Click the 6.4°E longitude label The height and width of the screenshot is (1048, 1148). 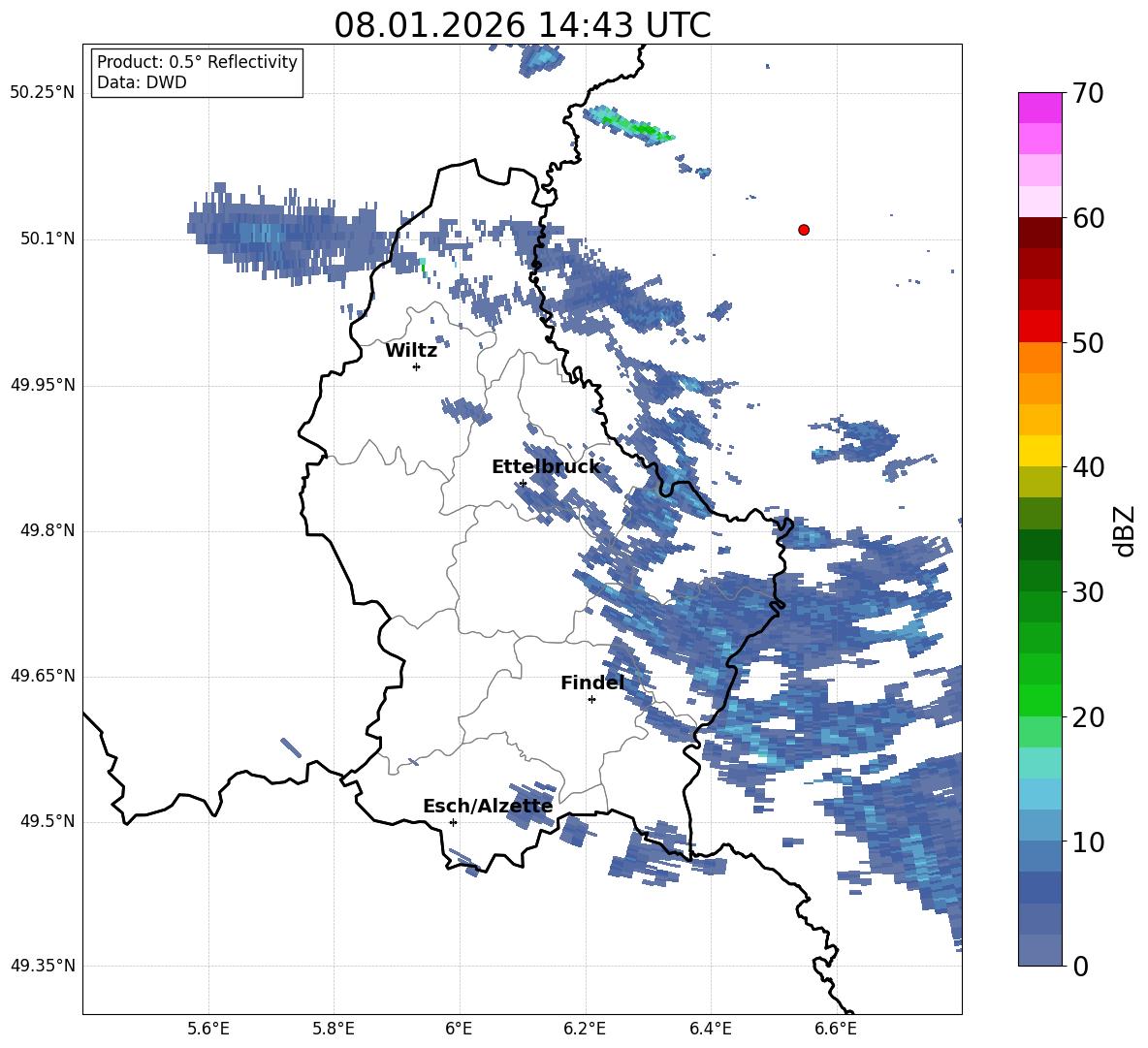710,1030
